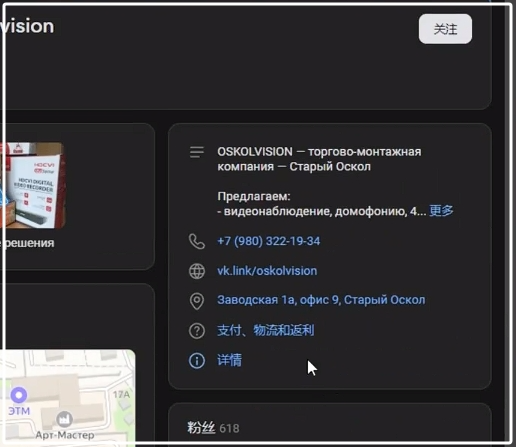Call +7 (980) 322-19-34 phone link
Image resolution: width=516 pixels, height=447 pixels.
(x=269, y=241)
